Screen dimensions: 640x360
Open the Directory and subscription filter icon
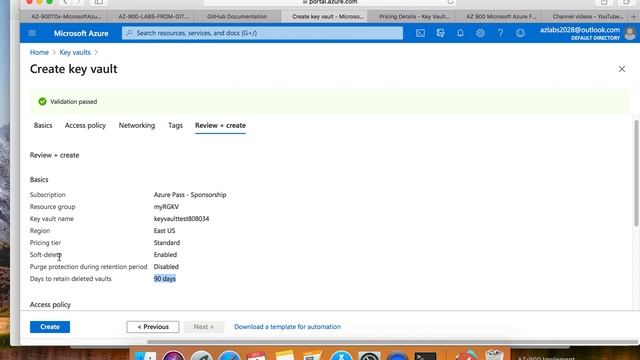(440, 33)
